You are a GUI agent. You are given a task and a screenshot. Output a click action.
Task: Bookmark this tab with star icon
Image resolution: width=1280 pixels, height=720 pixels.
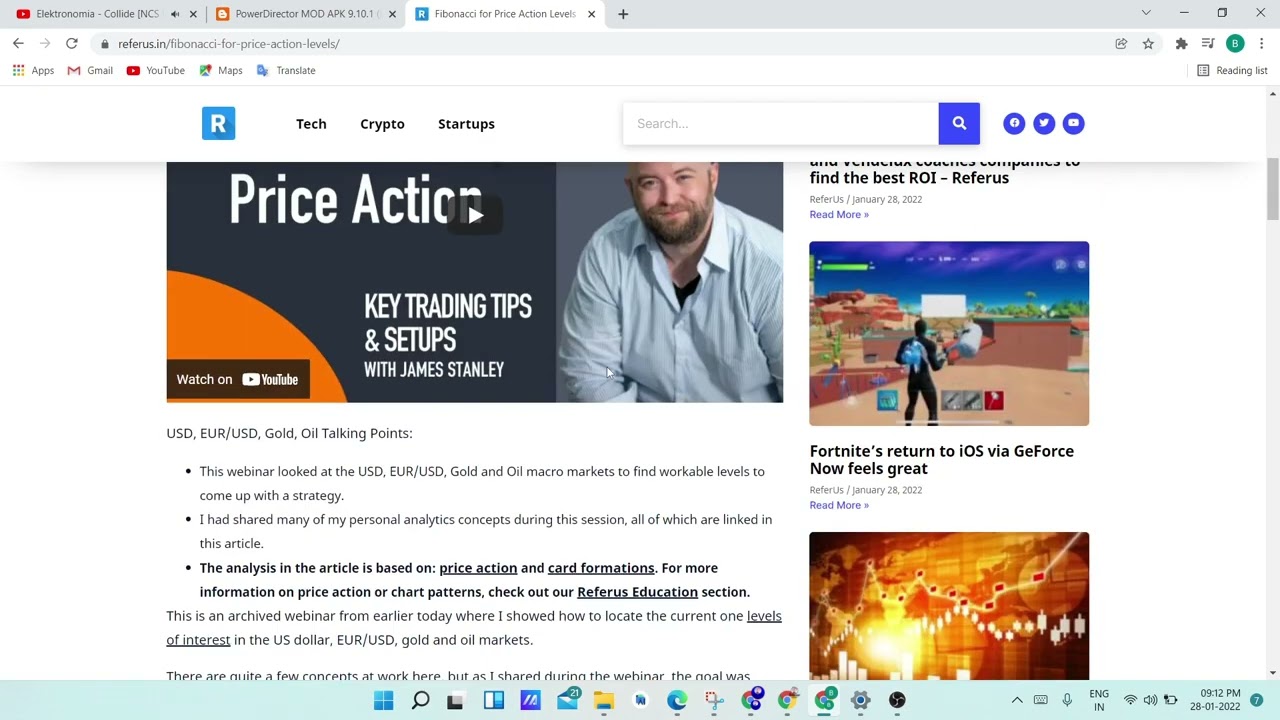[1148, 44]
